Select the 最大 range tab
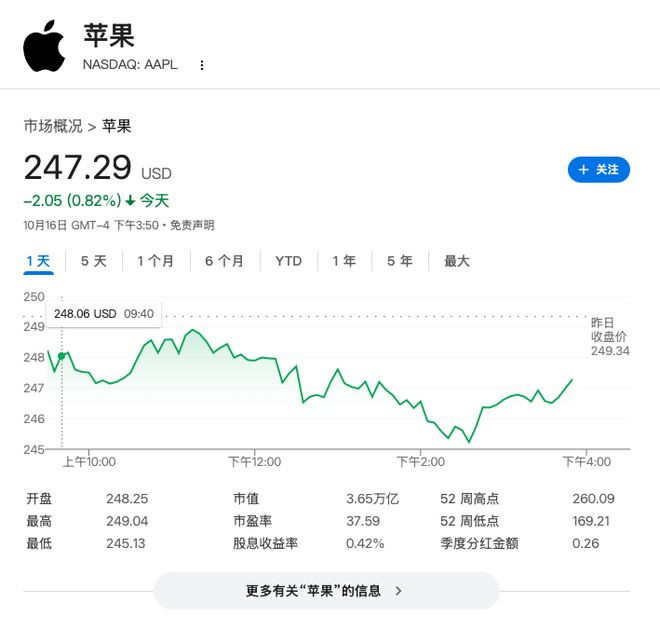The image size is (660, 630). pyautogui.click(x=457, y=261)
